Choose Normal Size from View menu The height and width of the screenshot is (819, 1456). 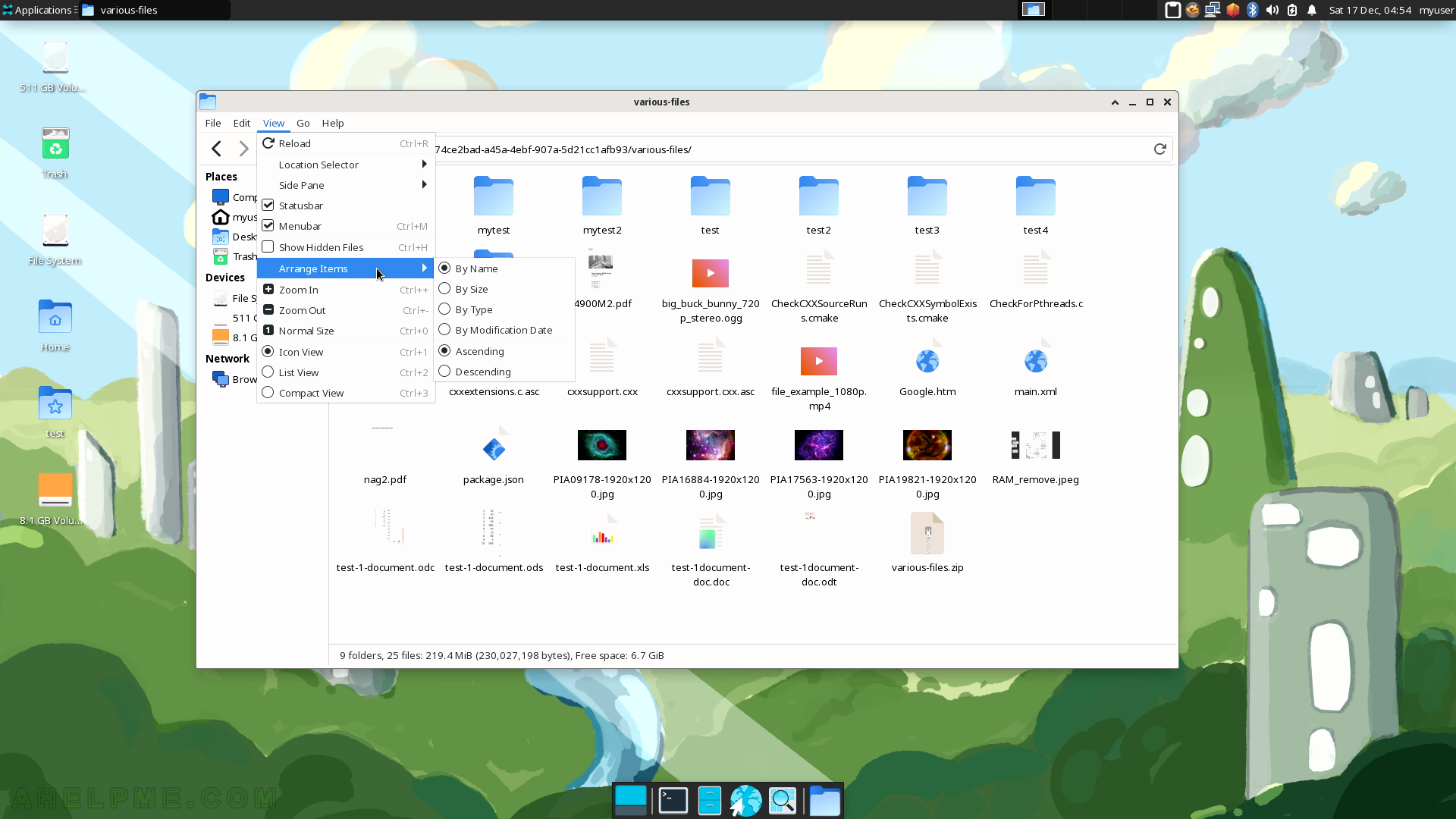pyautogui.click(x=346, y=331)
